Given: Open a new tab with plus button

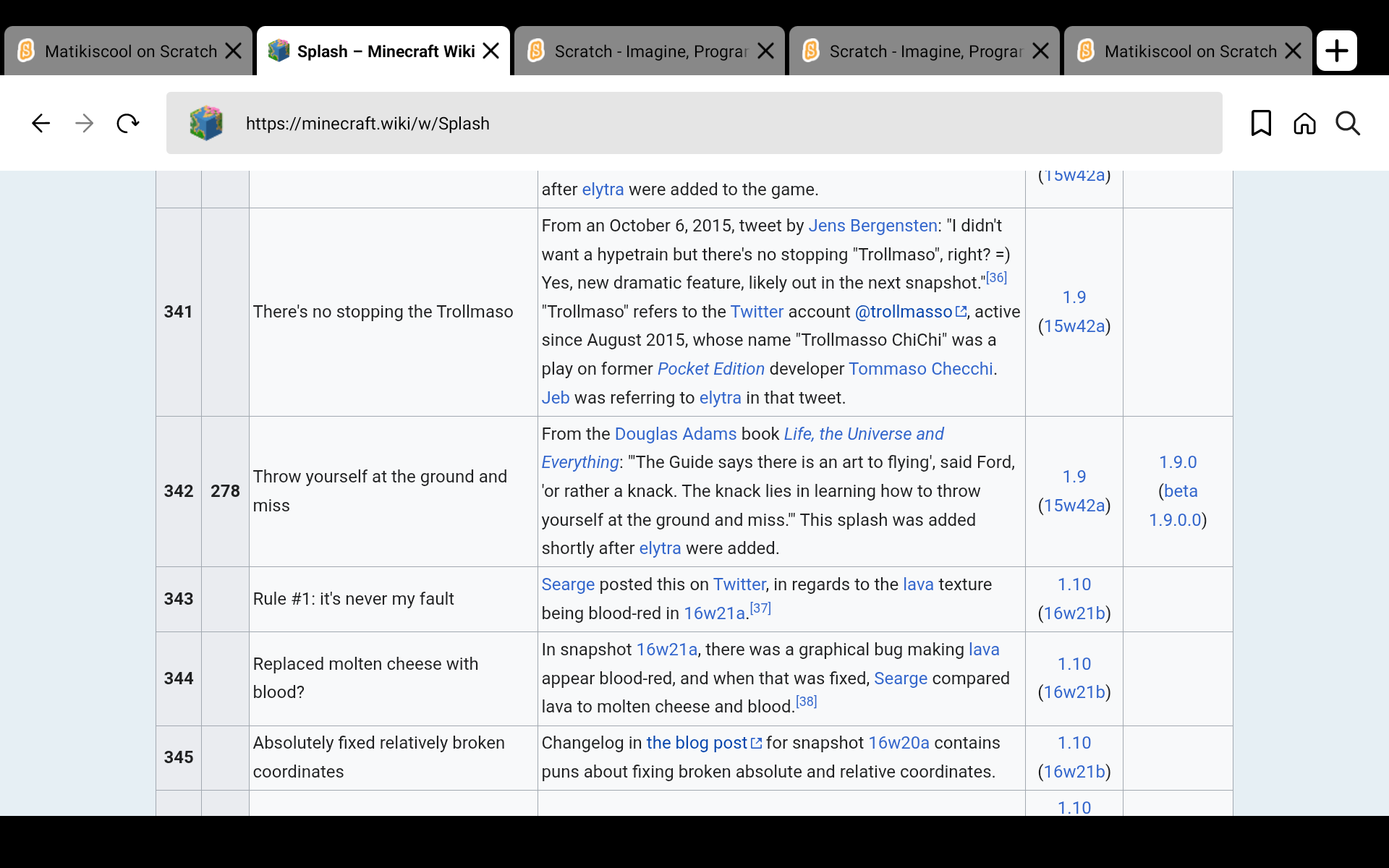Looking at the screenshot, I should point(1336,51).
